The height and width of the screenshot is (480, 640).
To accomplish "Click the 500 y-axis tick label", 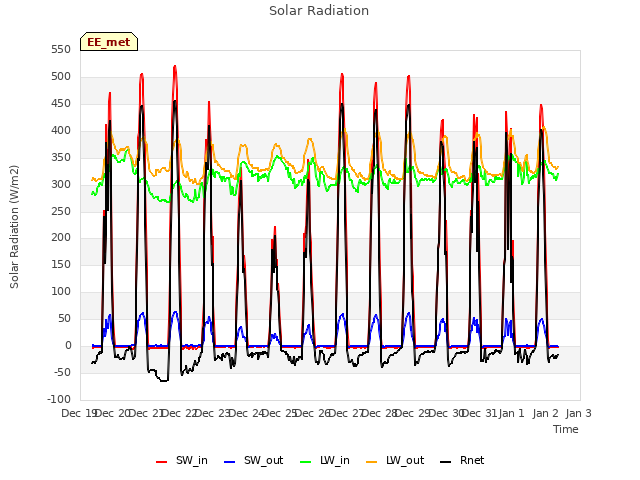I will pos(61,76).
